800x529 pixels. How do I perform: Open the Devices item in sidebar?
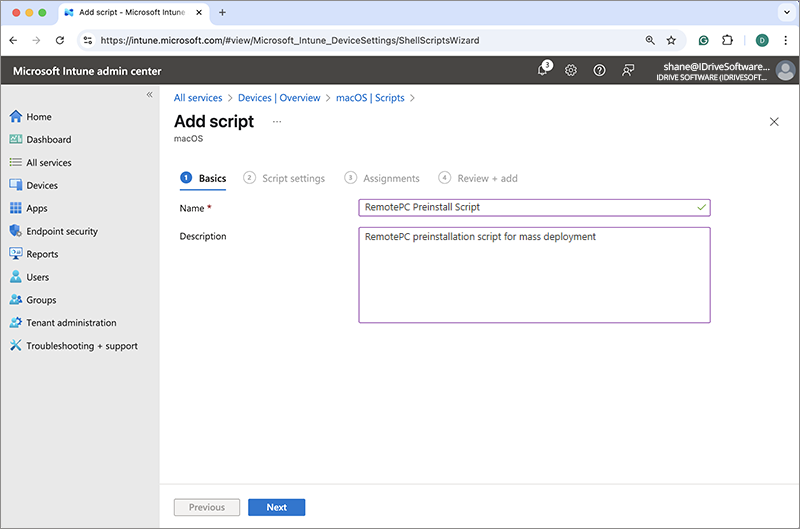42,185
